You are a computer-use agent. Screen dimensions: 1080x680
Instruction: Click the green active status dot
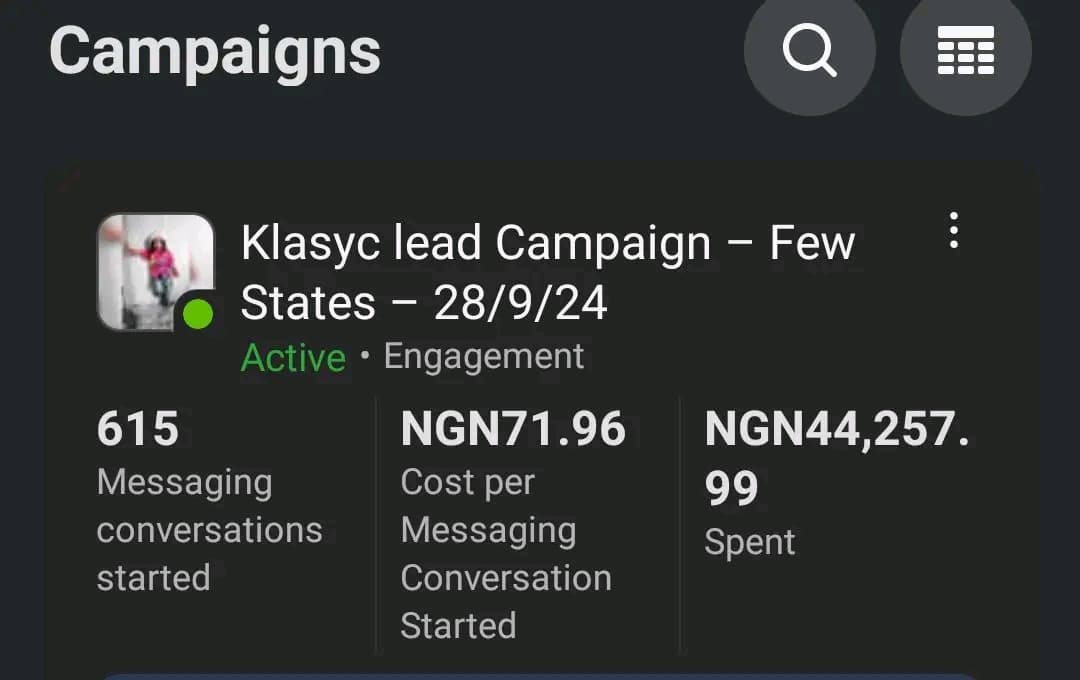pyautogui.click(x=198, y=314)
